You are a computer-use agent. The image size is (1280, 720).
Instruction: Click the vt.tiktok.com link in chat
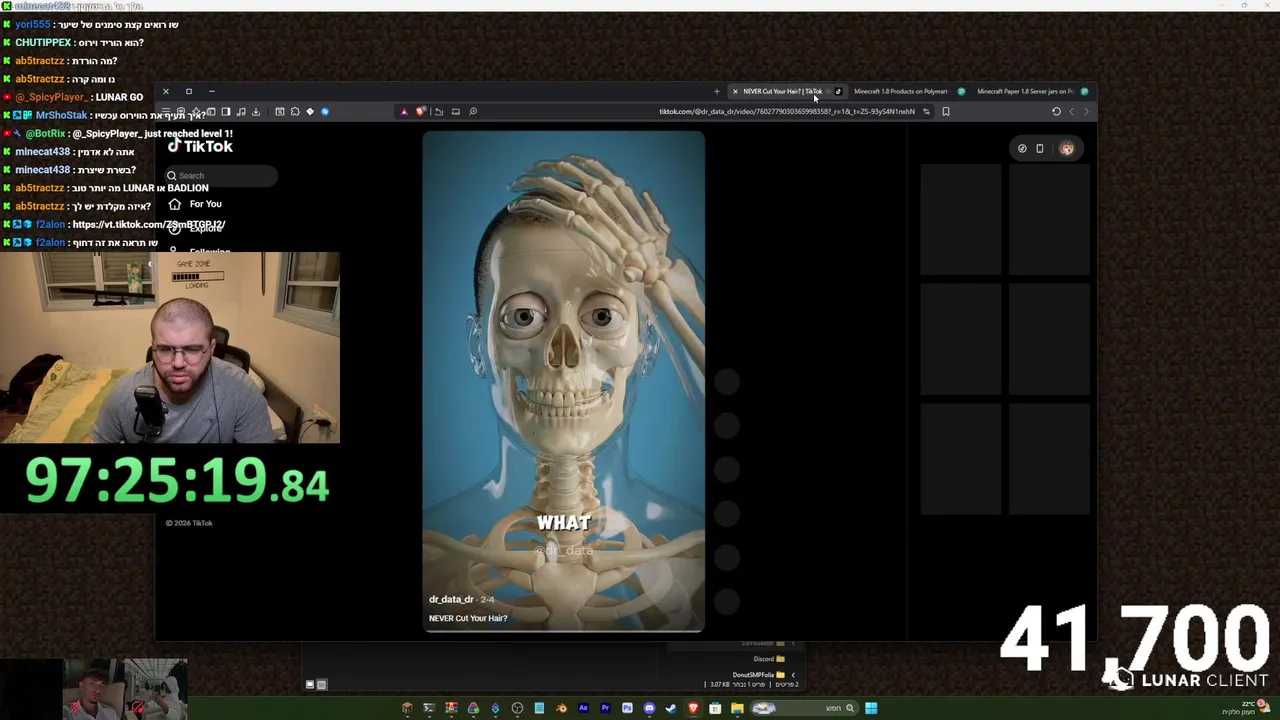click(x=148, y=224)
